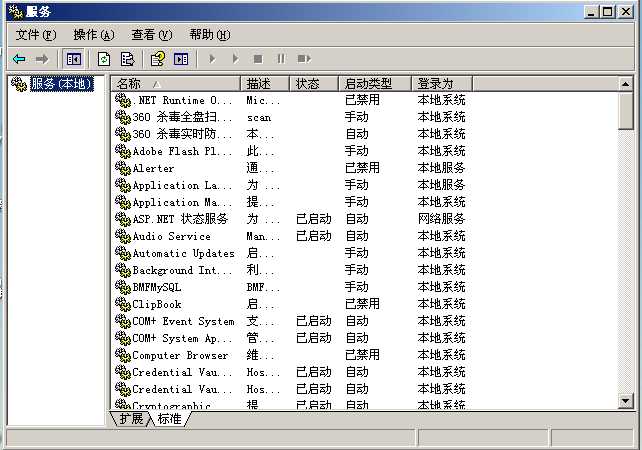
Task: Select 服务(本地) in the tree
Action: (x=62, y=84)
